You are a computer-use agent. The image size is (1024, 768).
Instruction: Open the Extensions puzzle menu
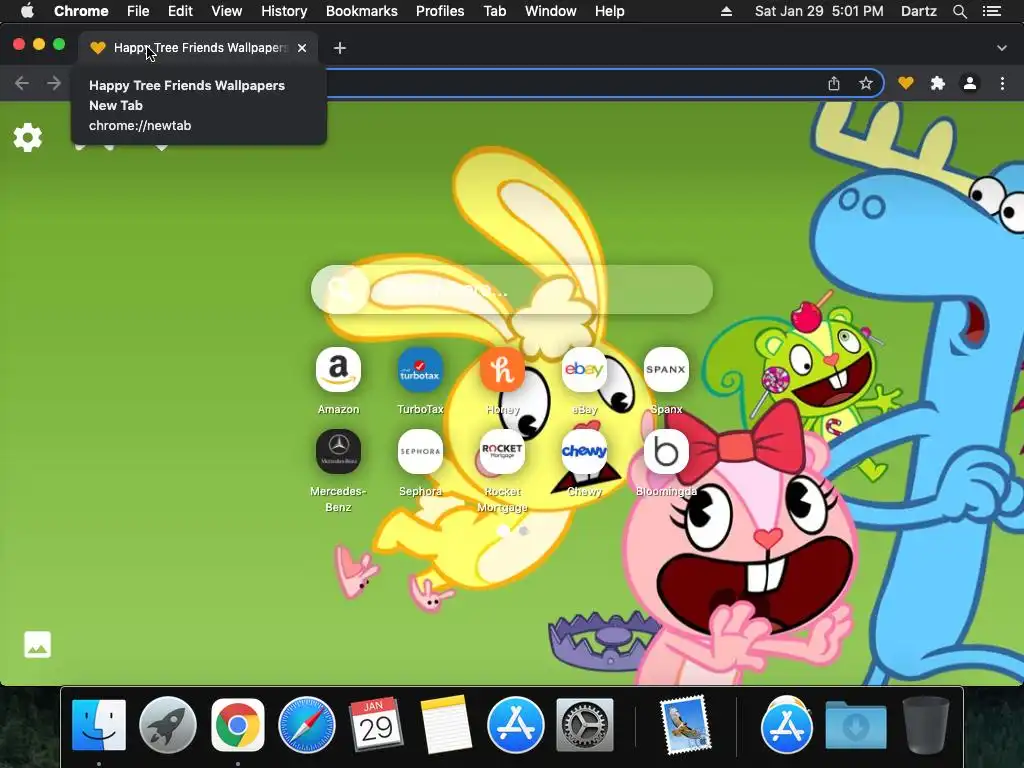pos(938,84)
